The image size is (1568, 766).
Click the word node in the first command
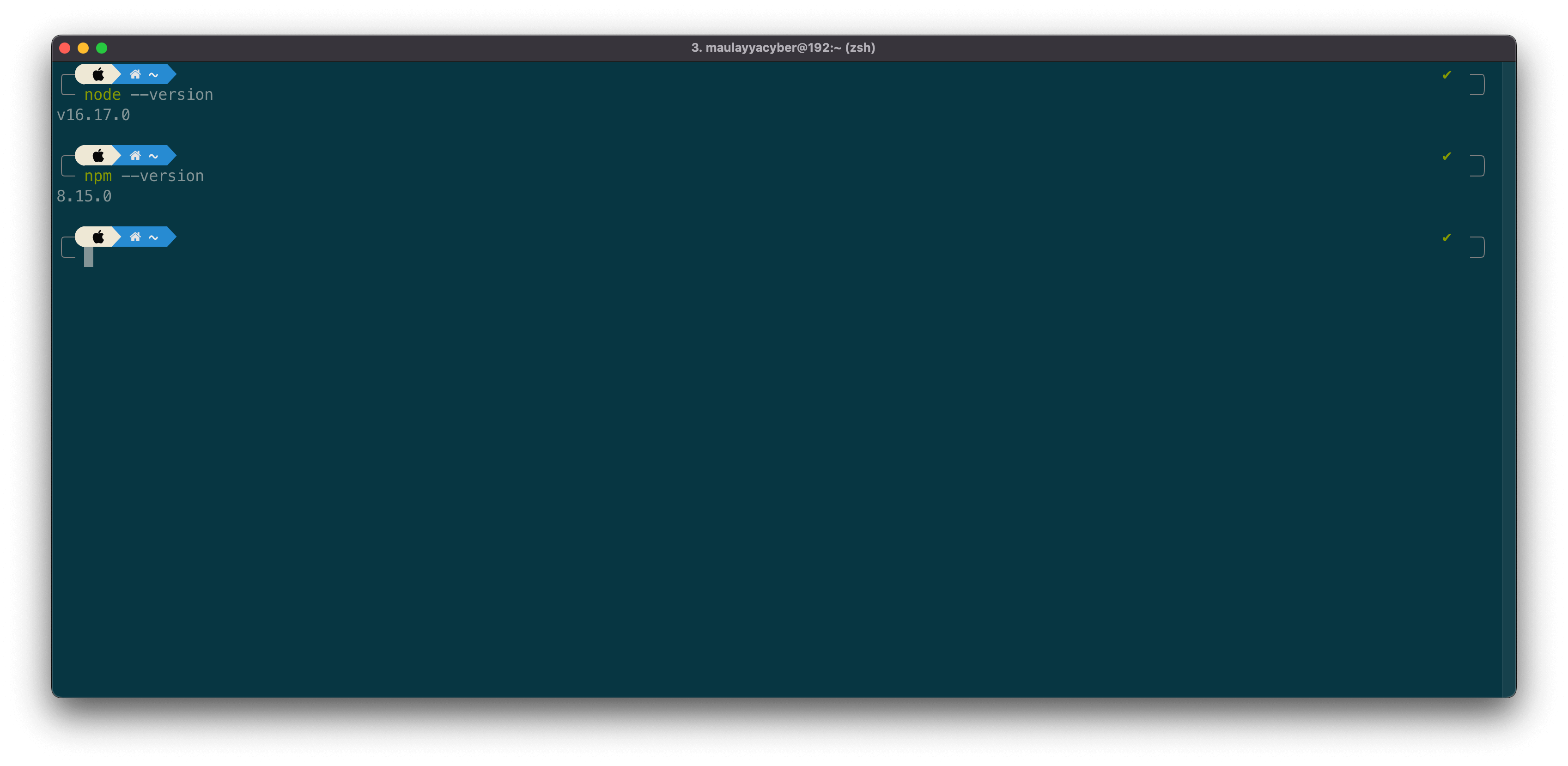pos(102,95)
